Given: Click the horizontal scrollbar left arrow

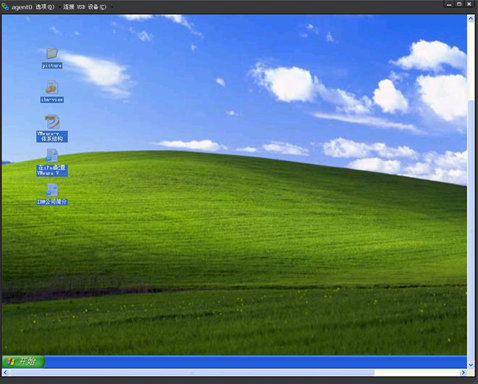Looking at the screenshot, I should 5,372.
